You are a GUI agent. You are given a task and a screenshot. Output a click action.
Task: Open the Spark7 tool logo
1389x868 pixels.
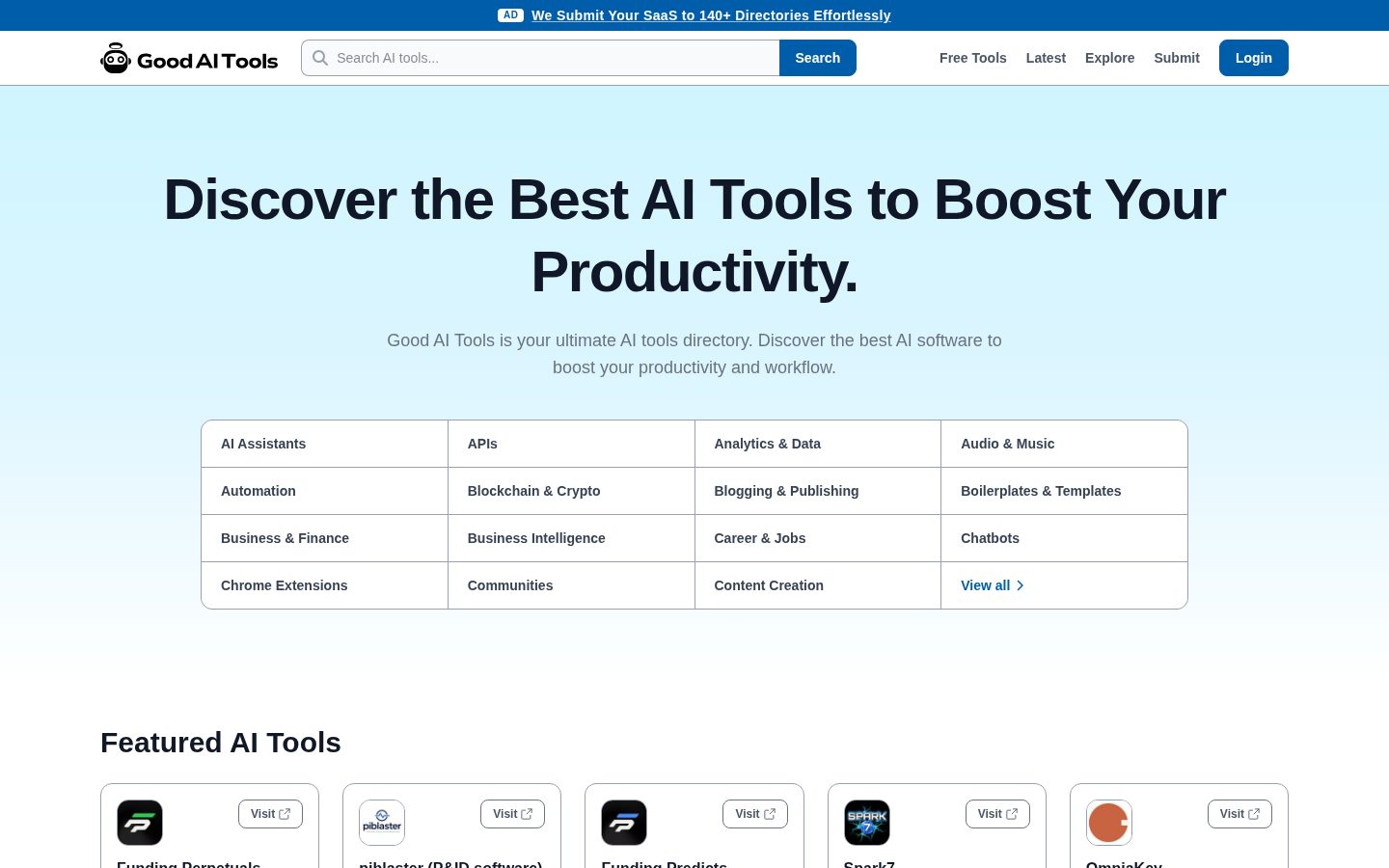(867, 823)
